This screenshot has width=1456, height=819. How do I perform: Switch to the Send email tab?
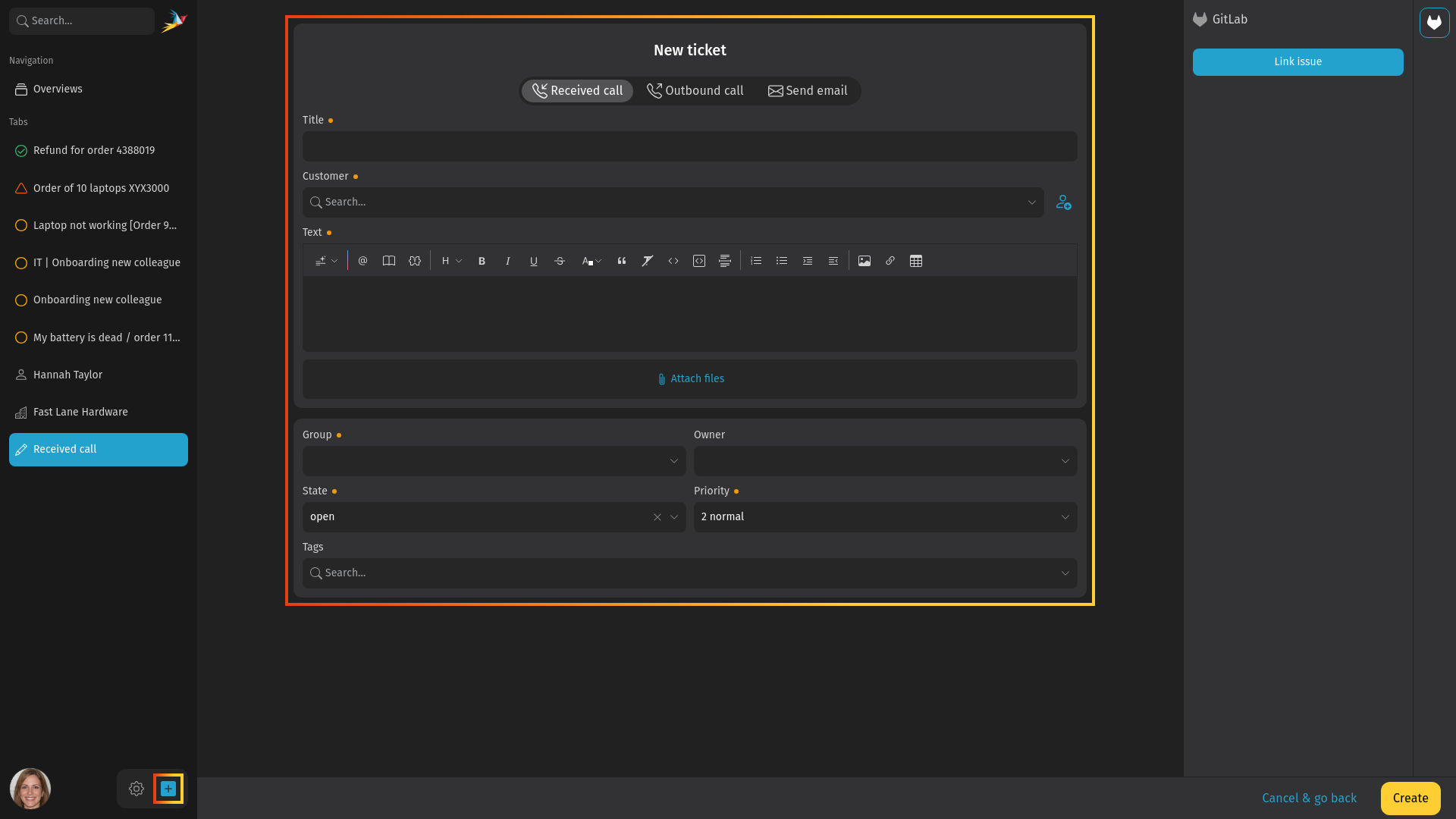(808, 90)
